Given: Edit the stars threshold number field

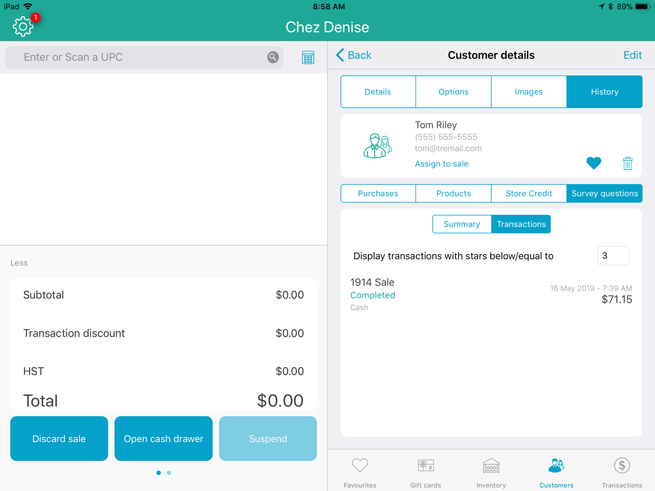Looking at the screenshot, I should click(x=612, y=256).
